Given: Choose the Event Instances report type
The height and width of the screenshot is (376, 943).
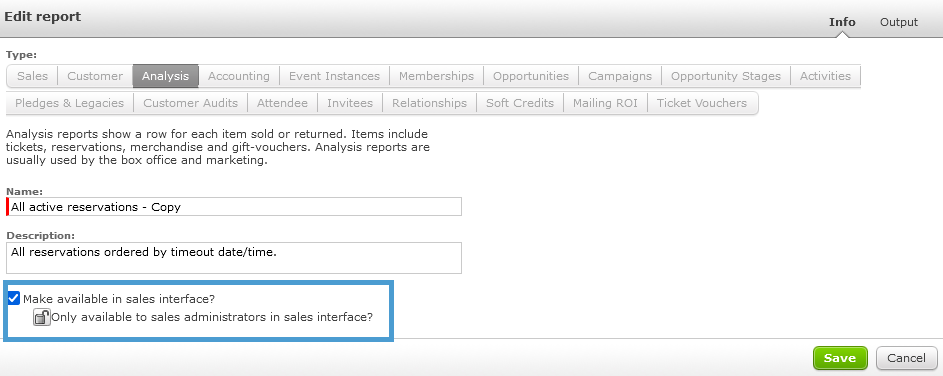Looking at the screenshot, I should pyautogui.click(x=334, y=76).
